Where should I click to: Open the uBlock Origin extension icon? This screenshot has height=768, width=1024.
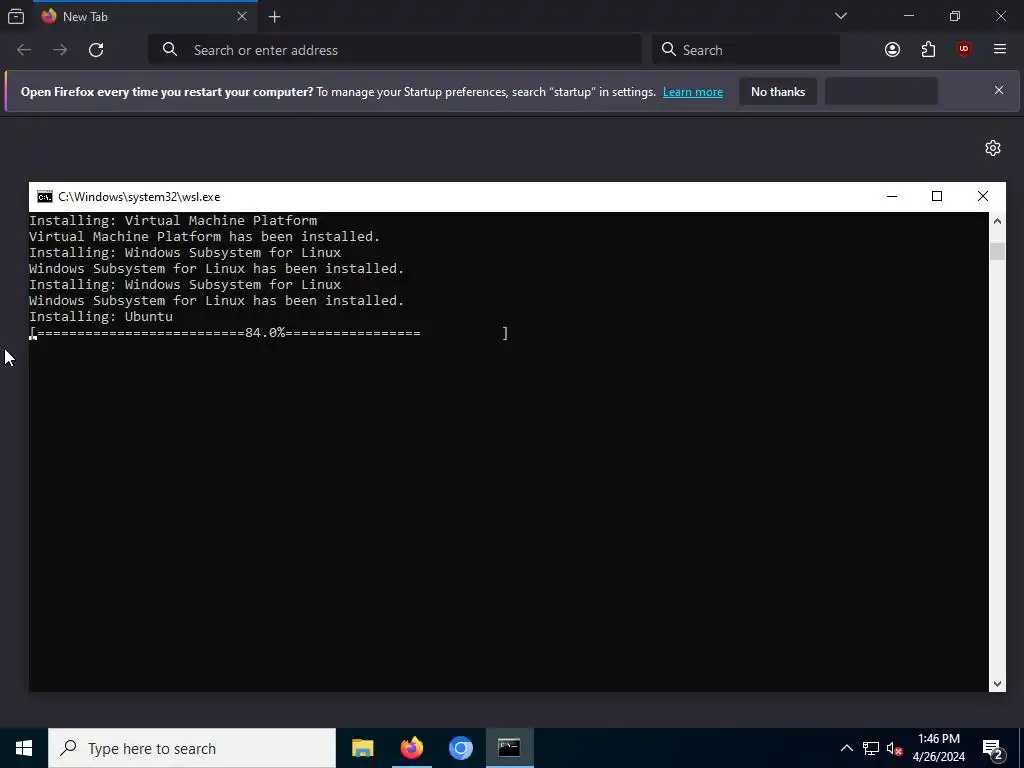[964, 50]
